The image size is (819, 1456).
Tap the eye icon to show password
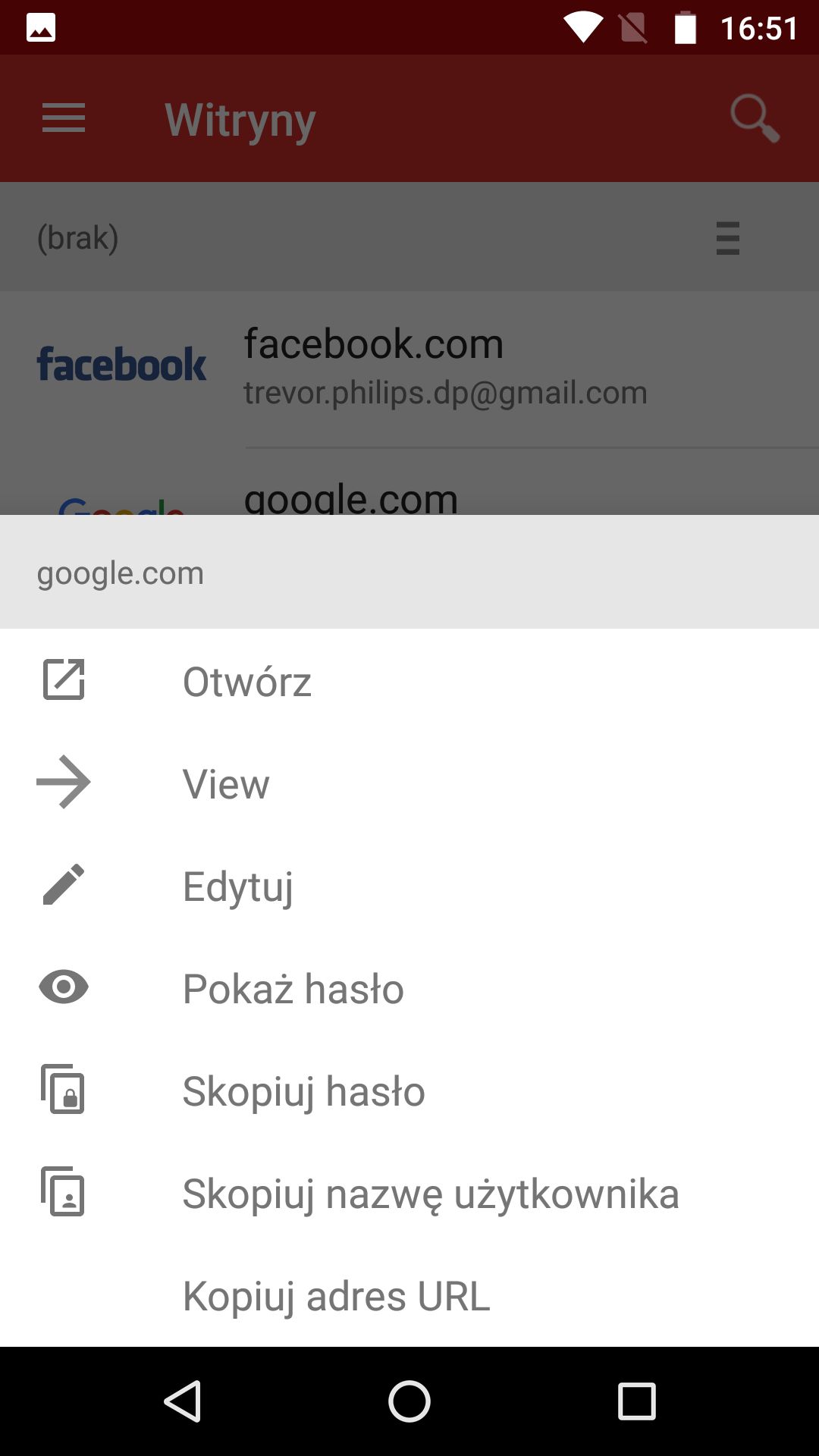pyautogui.click(x=64, y=987)
